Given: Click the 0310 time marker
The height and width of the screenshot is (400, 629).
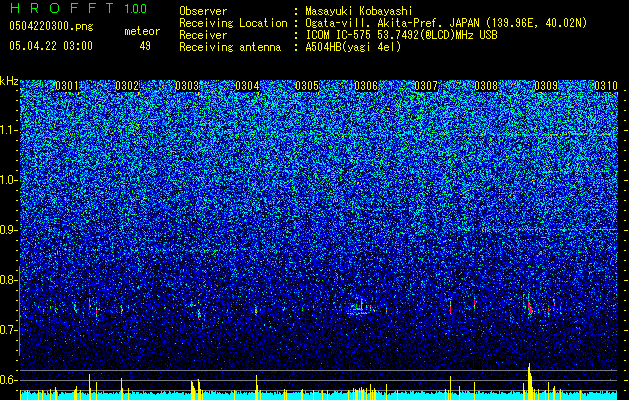Looking at the screenshot, I should tap(606, 86).
